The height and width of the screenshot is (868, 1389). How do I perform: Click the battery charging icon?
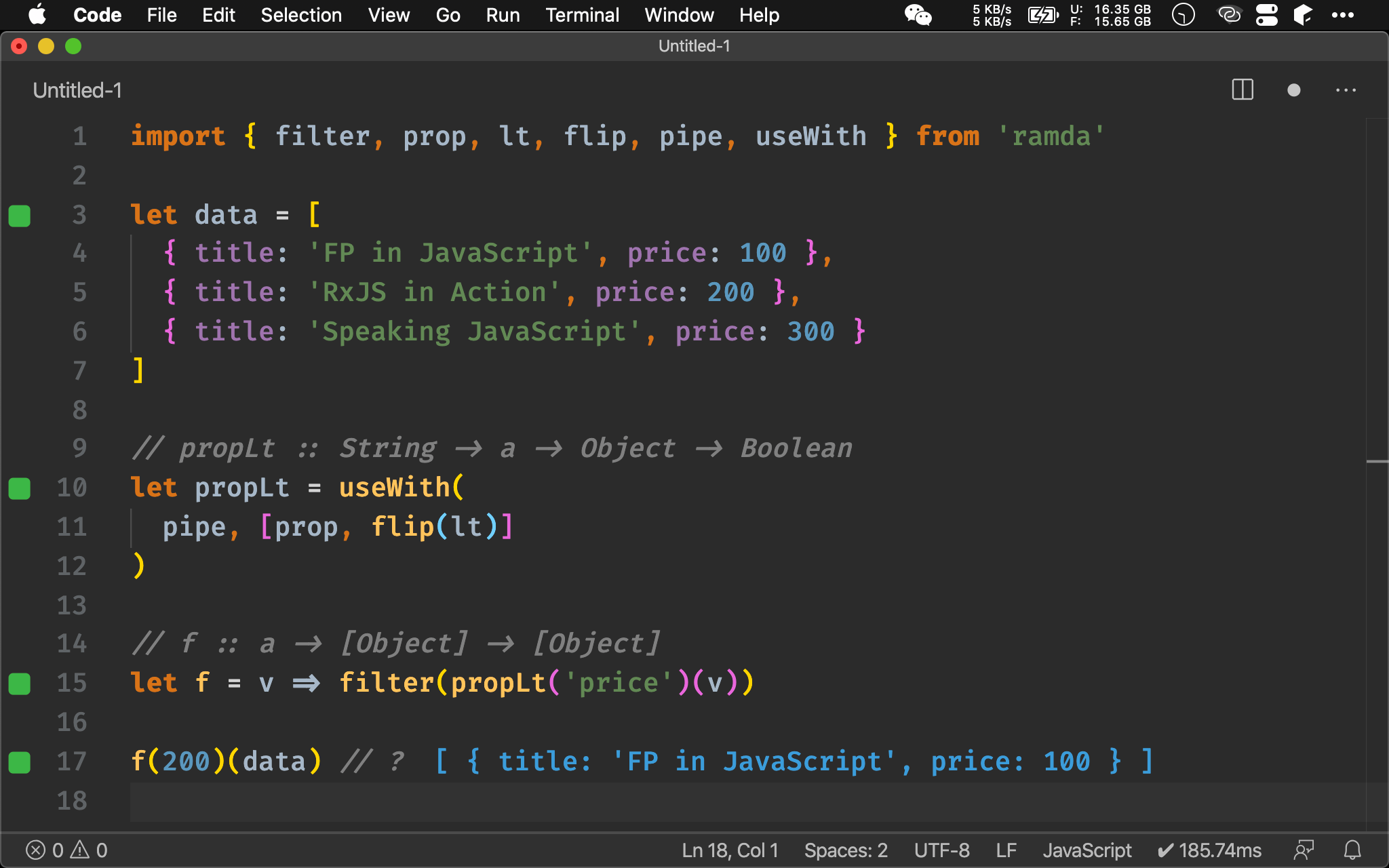[x=1043, y=15]
